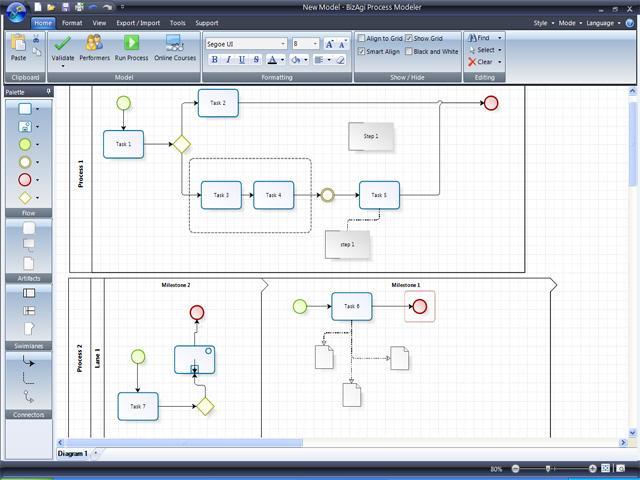Expand the text alignment dropdown arrow

329,60
